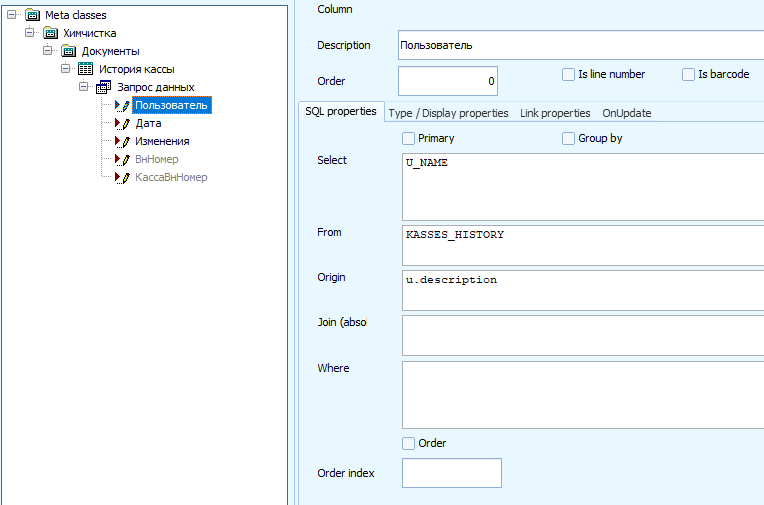This screenshot has height=505, width=764.
Task: Collapse the Запрос данных tree node
Action: 83,87
